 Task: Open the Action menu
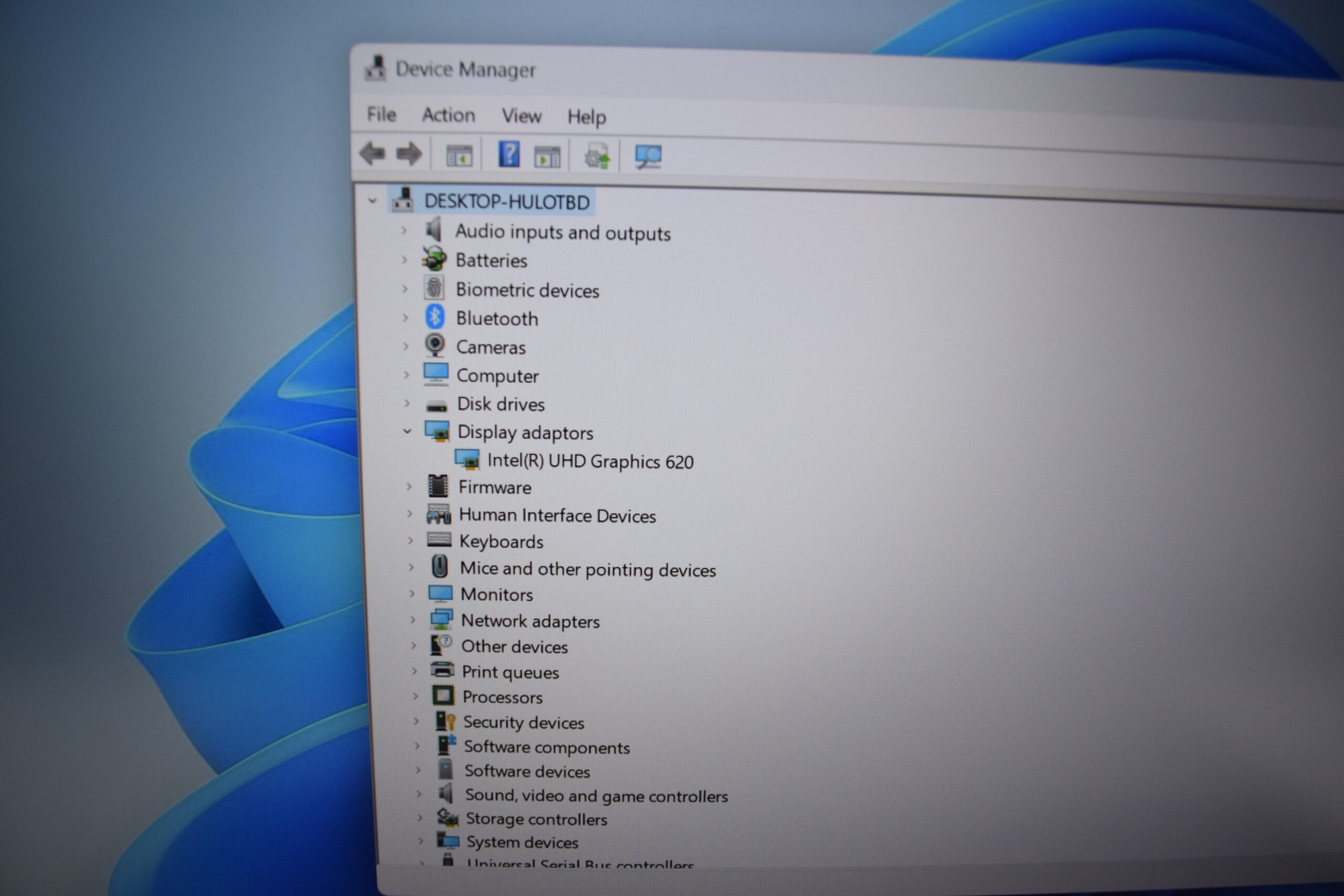pyautogui.click(x=448, y=115)
